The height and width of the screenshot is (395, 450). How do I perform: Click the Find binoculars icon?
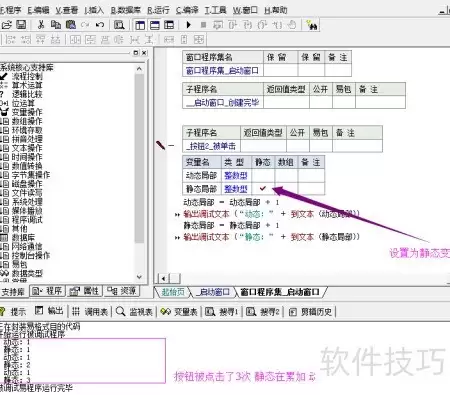point(312,25)
